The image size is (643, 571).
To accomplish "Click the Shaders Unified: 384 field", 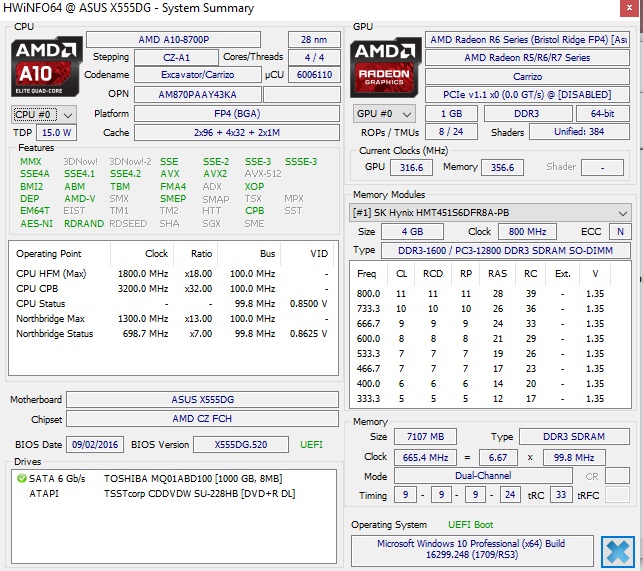I will click(579, 132).
